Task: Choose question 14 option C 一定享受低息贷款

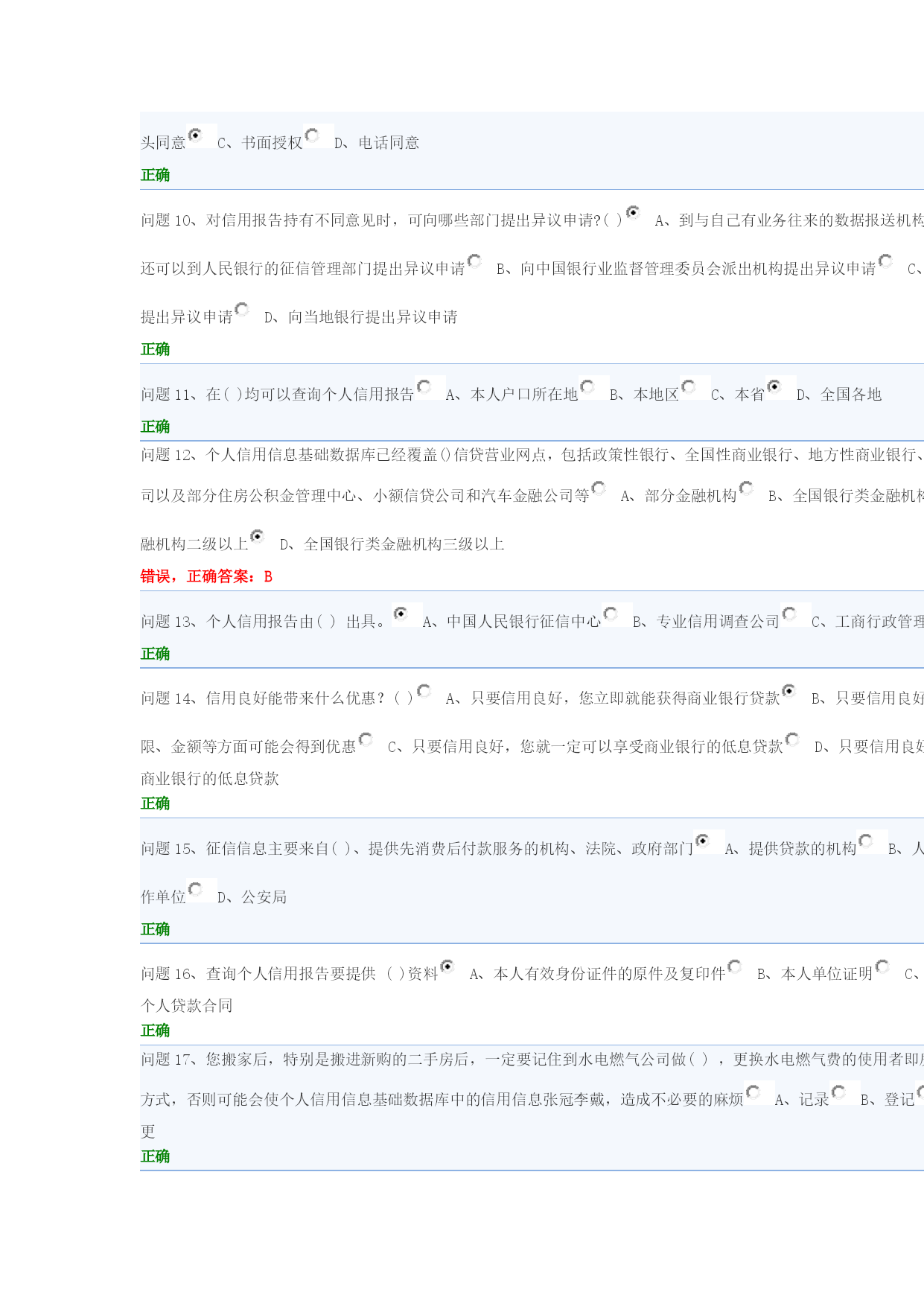Action: click(366, 739)
